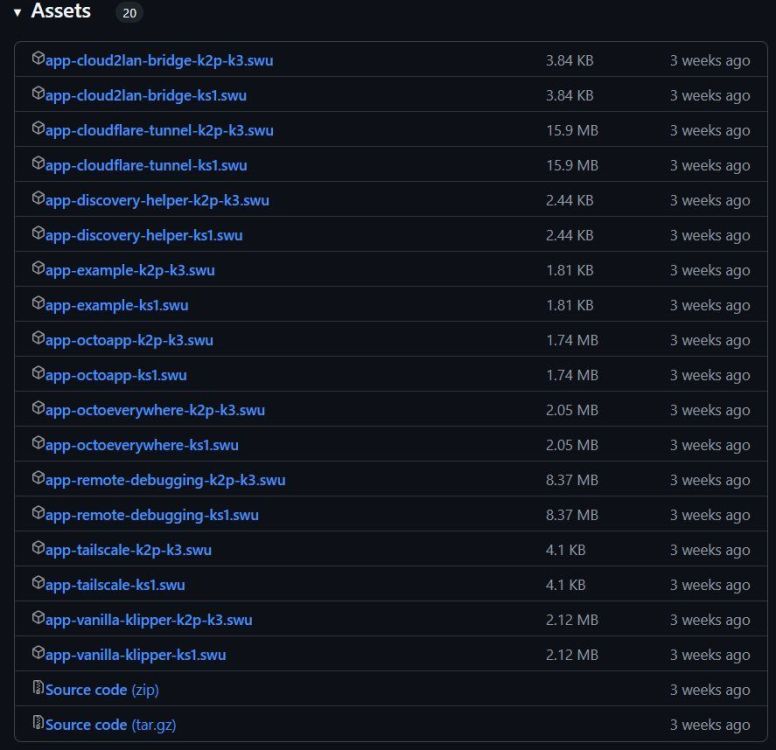Download app-tailscale-k2p-k3.swu
Viewport: 776px width, 750px height.
click(129, 550)
